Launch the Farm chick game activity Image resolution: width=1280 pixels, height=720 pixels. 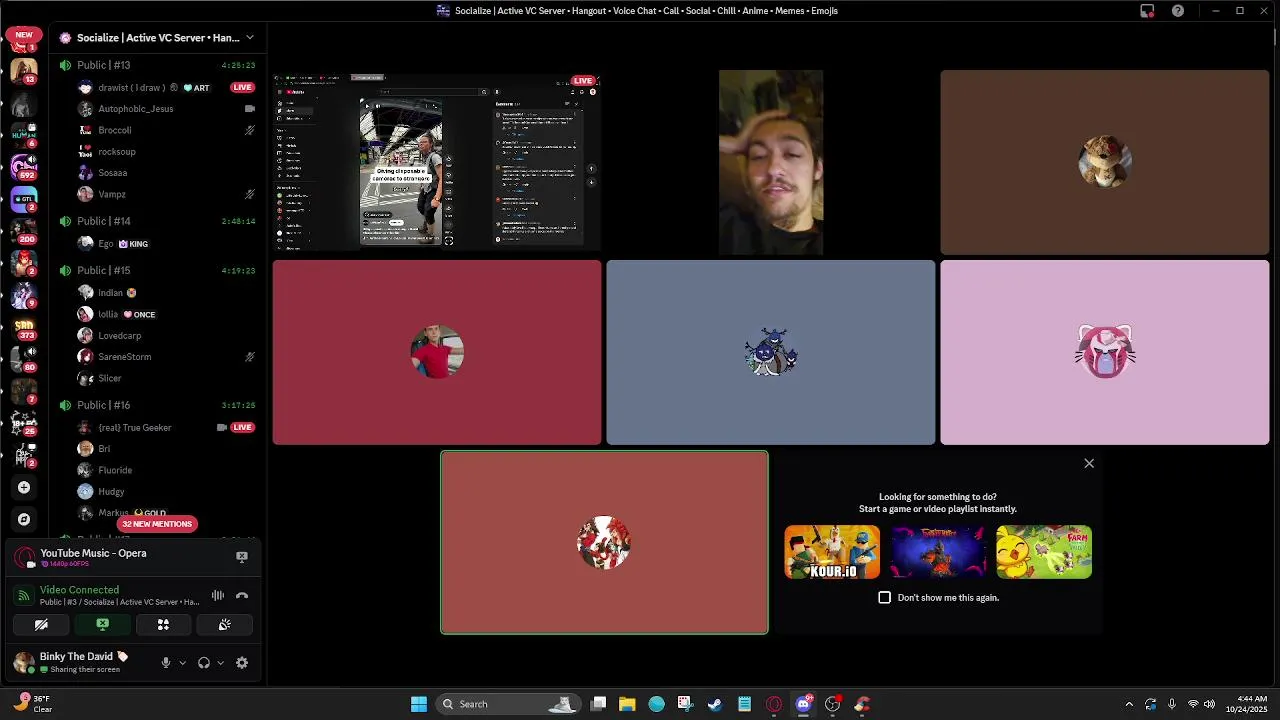(1044, 552)
